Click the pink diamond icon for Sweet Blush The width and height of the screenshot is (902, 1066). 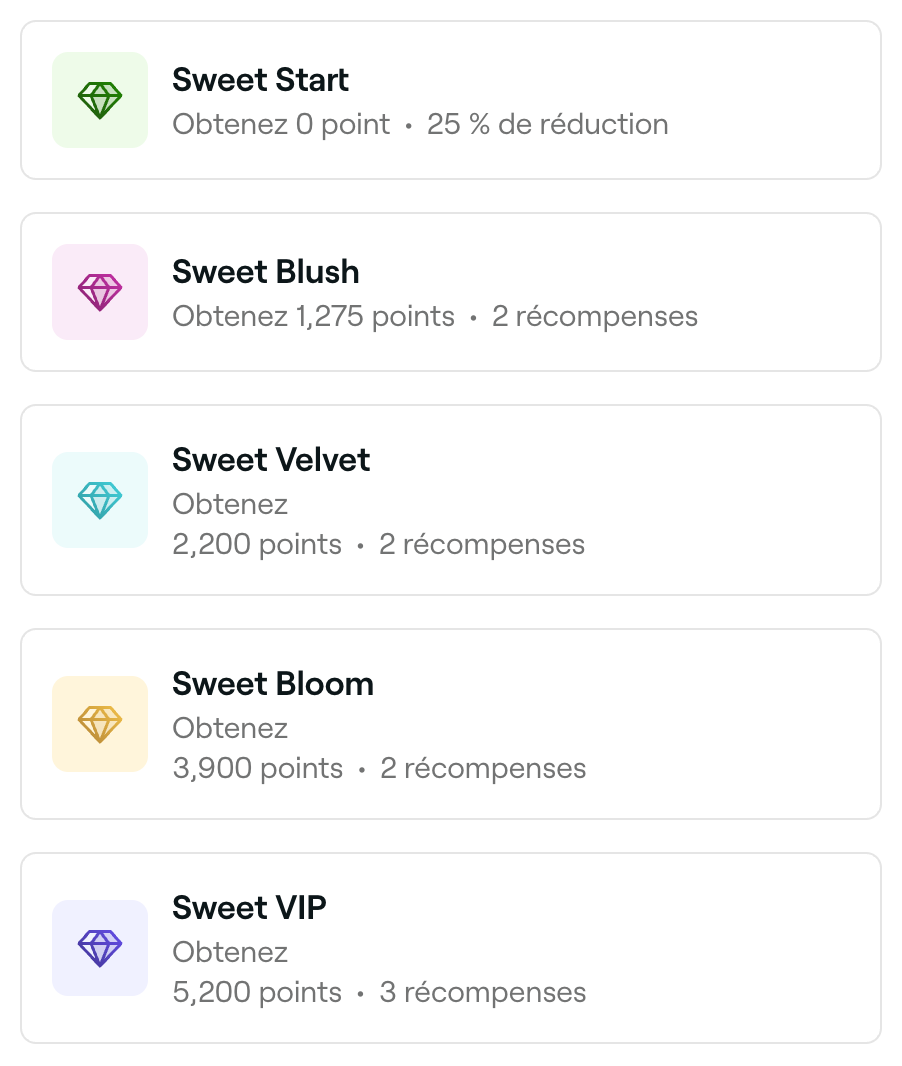100,292
